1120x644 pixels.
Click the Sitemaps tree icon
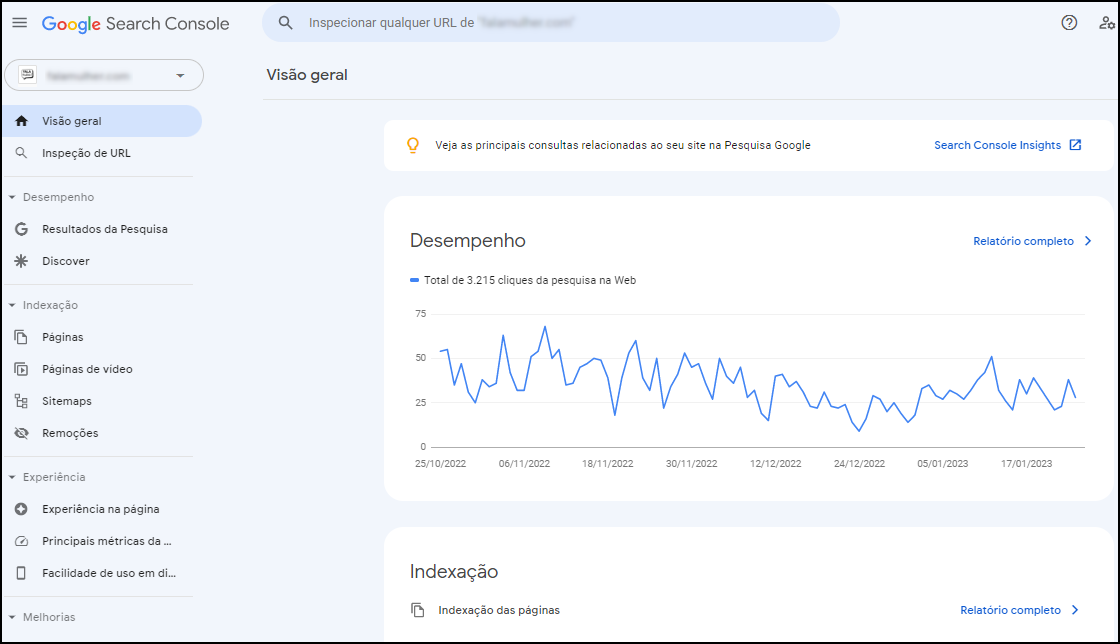point(21,401)
